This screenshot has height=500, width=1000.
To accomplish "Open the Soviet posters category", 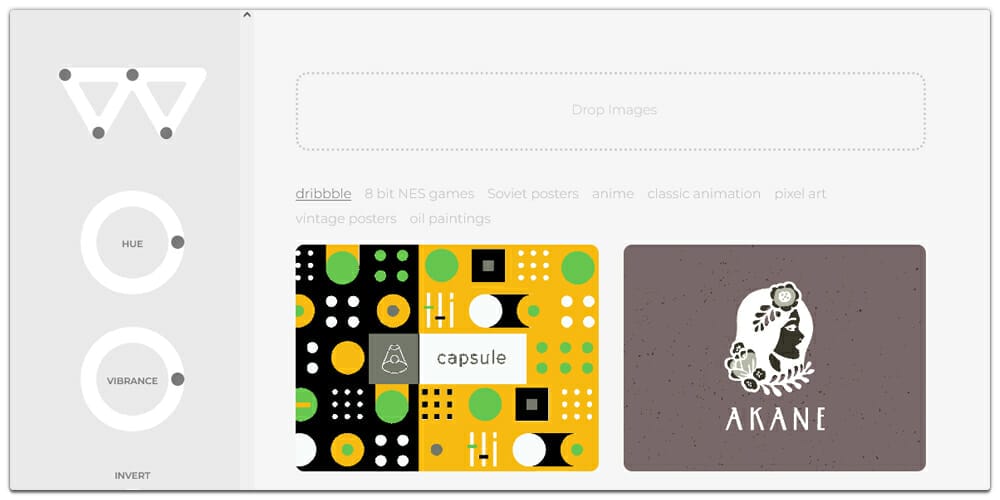I will 533,193.
